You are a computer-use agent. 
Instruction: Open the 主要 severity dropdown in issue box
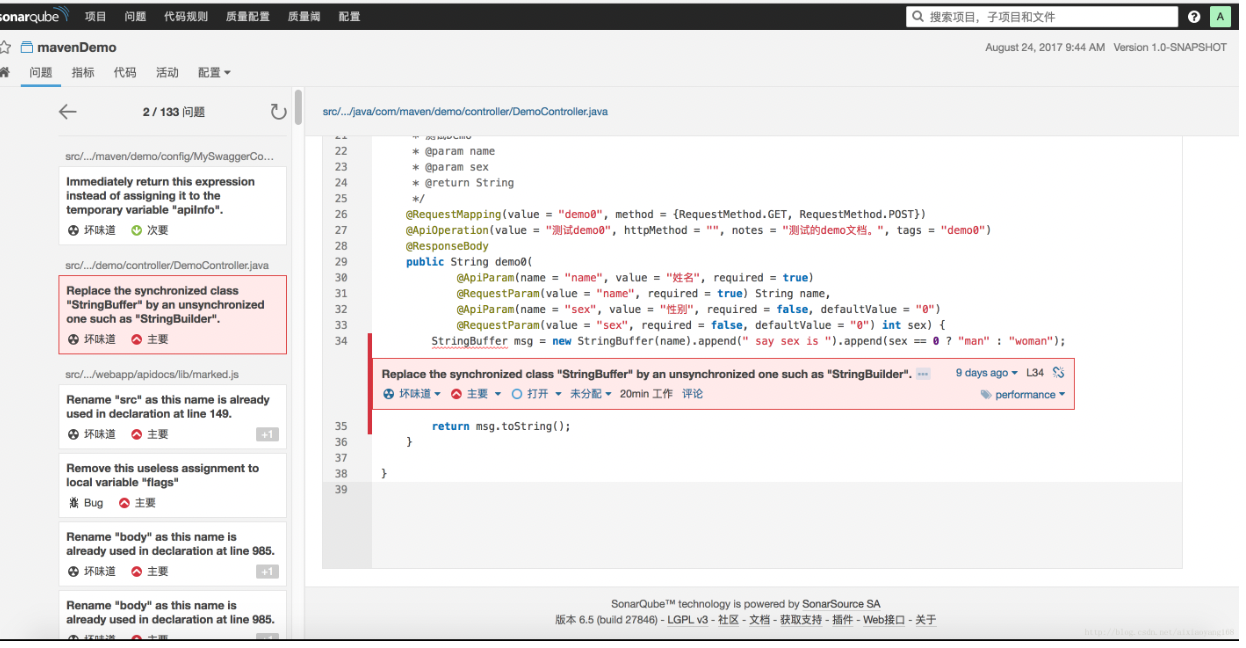476,394
